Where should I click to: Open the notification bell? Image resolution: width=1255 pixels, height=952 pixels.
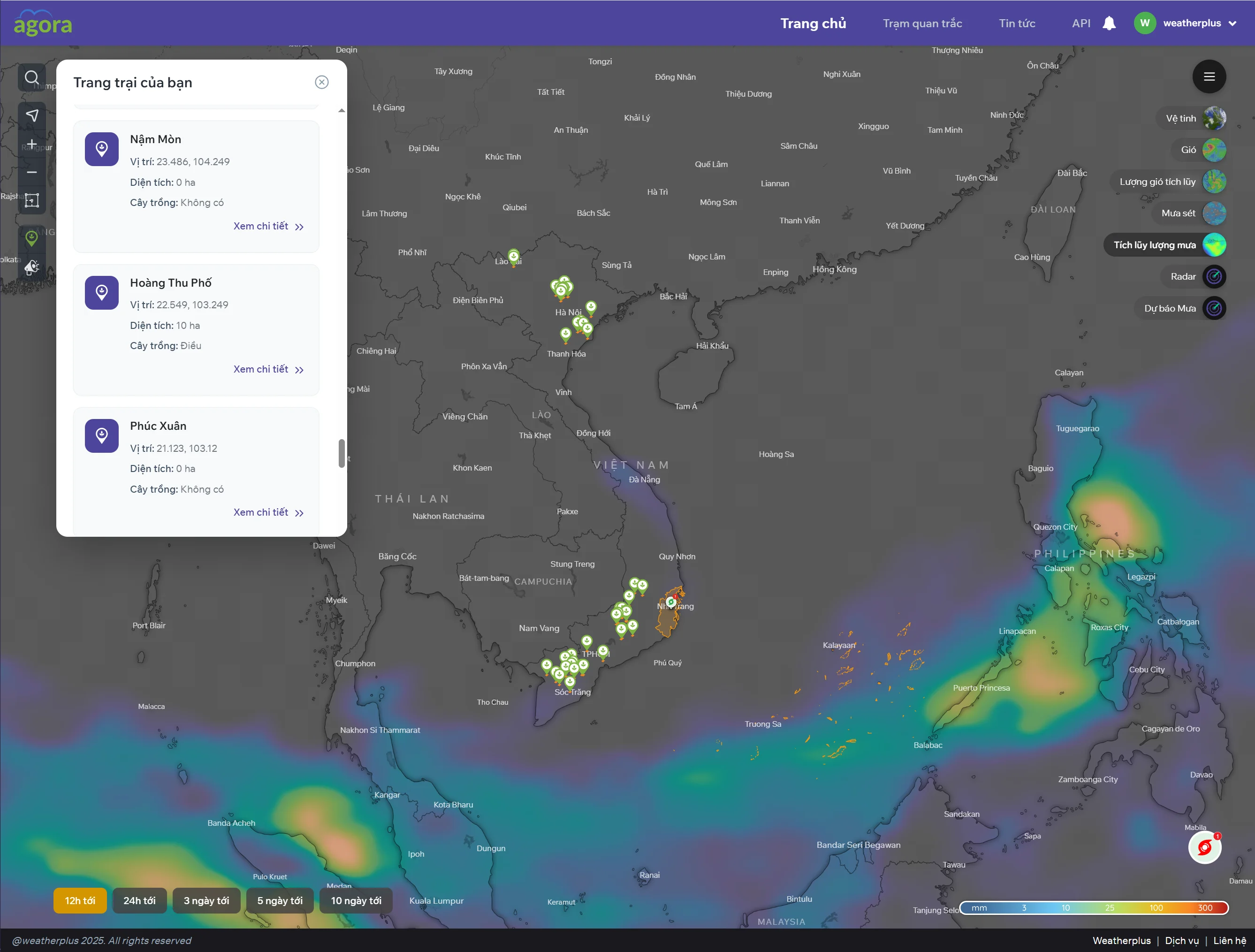pyautogui.click(x=1109, y=23)
